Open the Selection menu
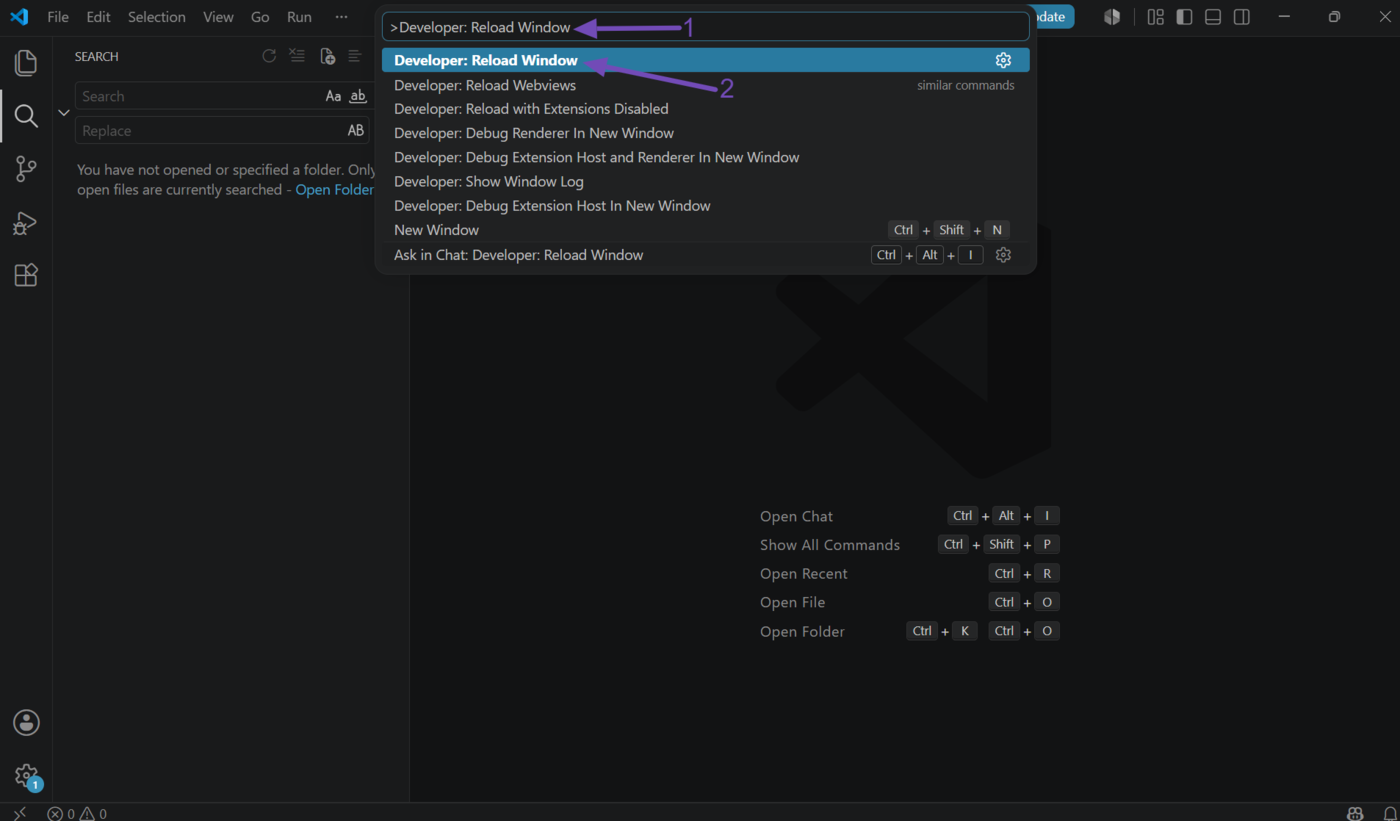The width and height of the screenshot is (1400, 821). pos(156,17)
